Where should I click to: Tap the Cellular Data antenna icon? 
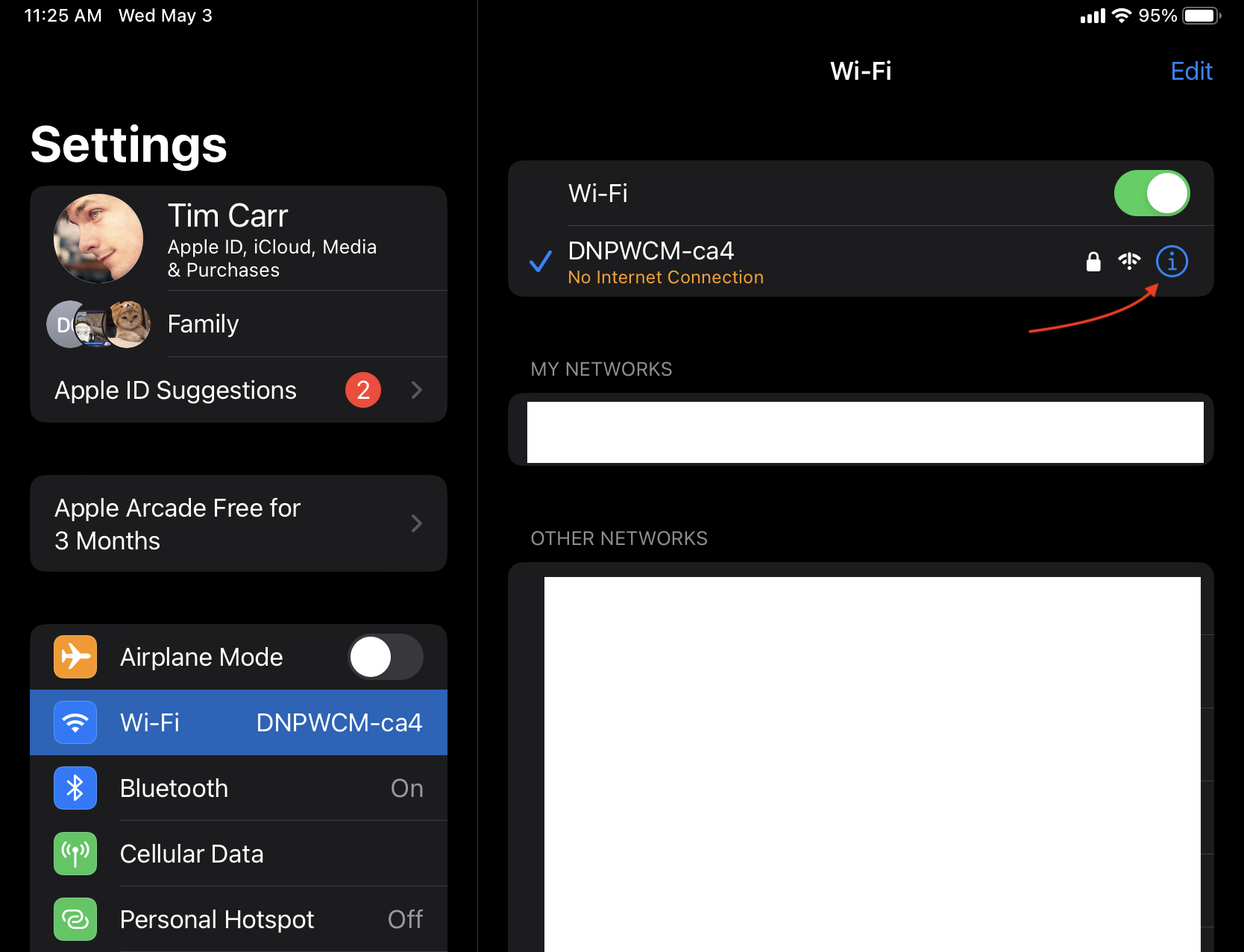(75, 854)
